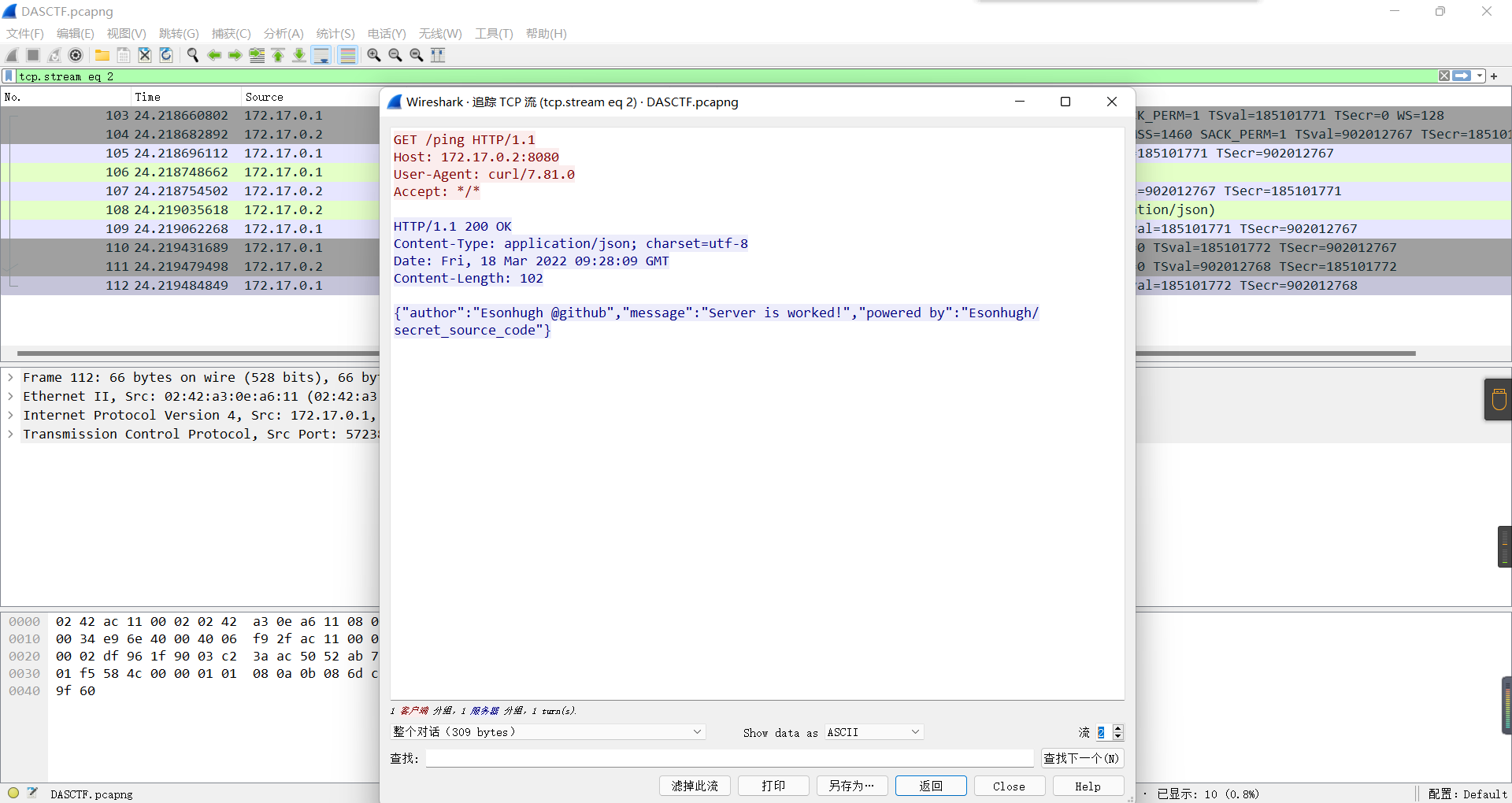The height and width of the screenshot is (803, 1512).
Task: Open the 视图(V) menu
Action: pos(127,34)
